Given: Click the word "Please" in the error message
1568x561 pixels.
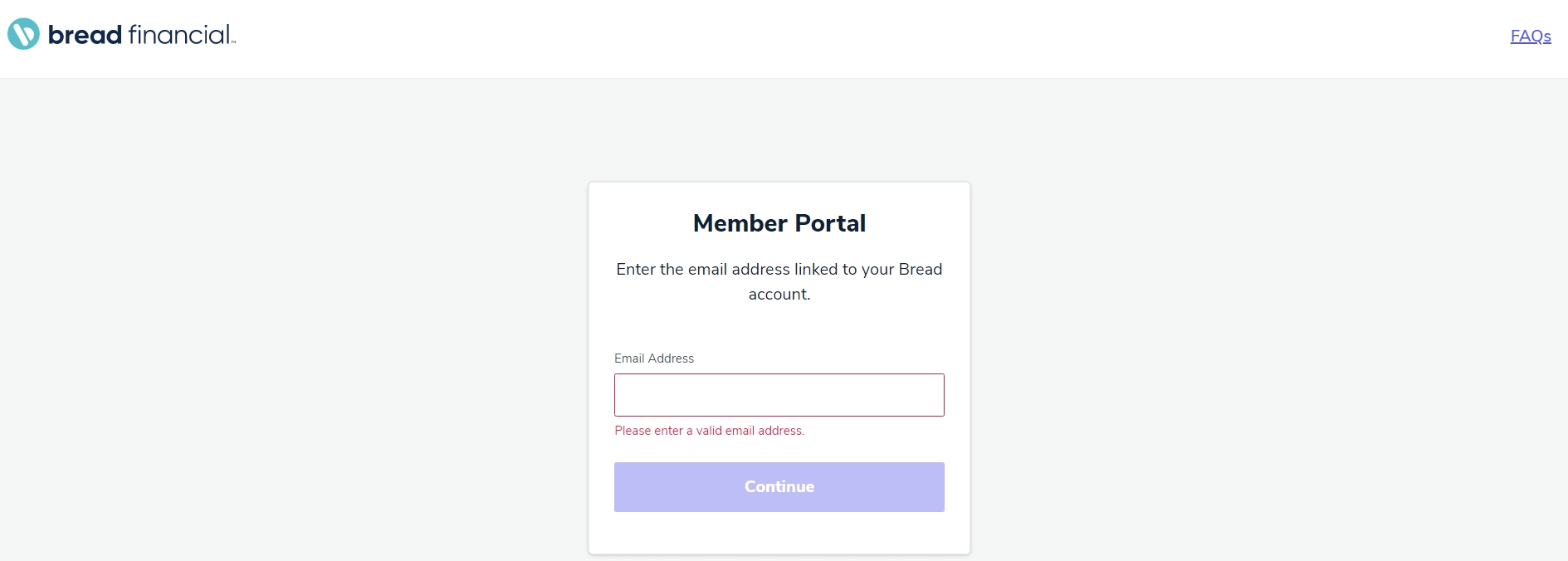Looking at the screenshot, I should [632, 431].
